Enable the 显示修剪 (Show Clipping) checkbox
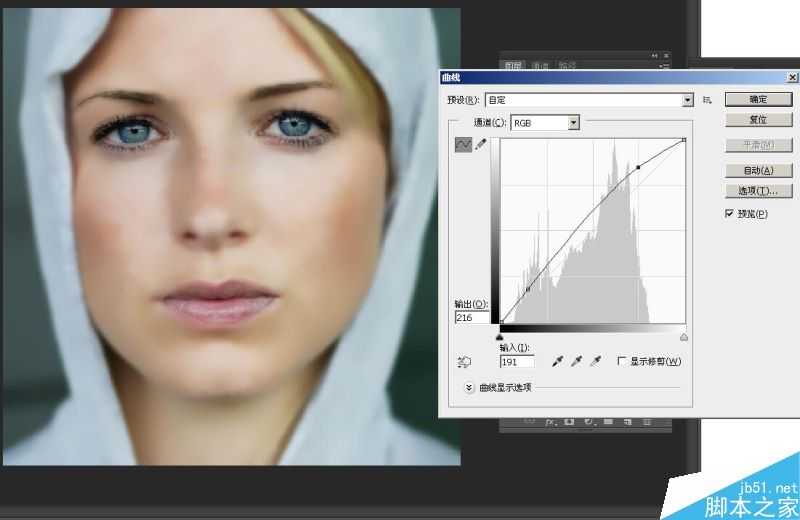The image size is (800, 520). pos(622,361)
